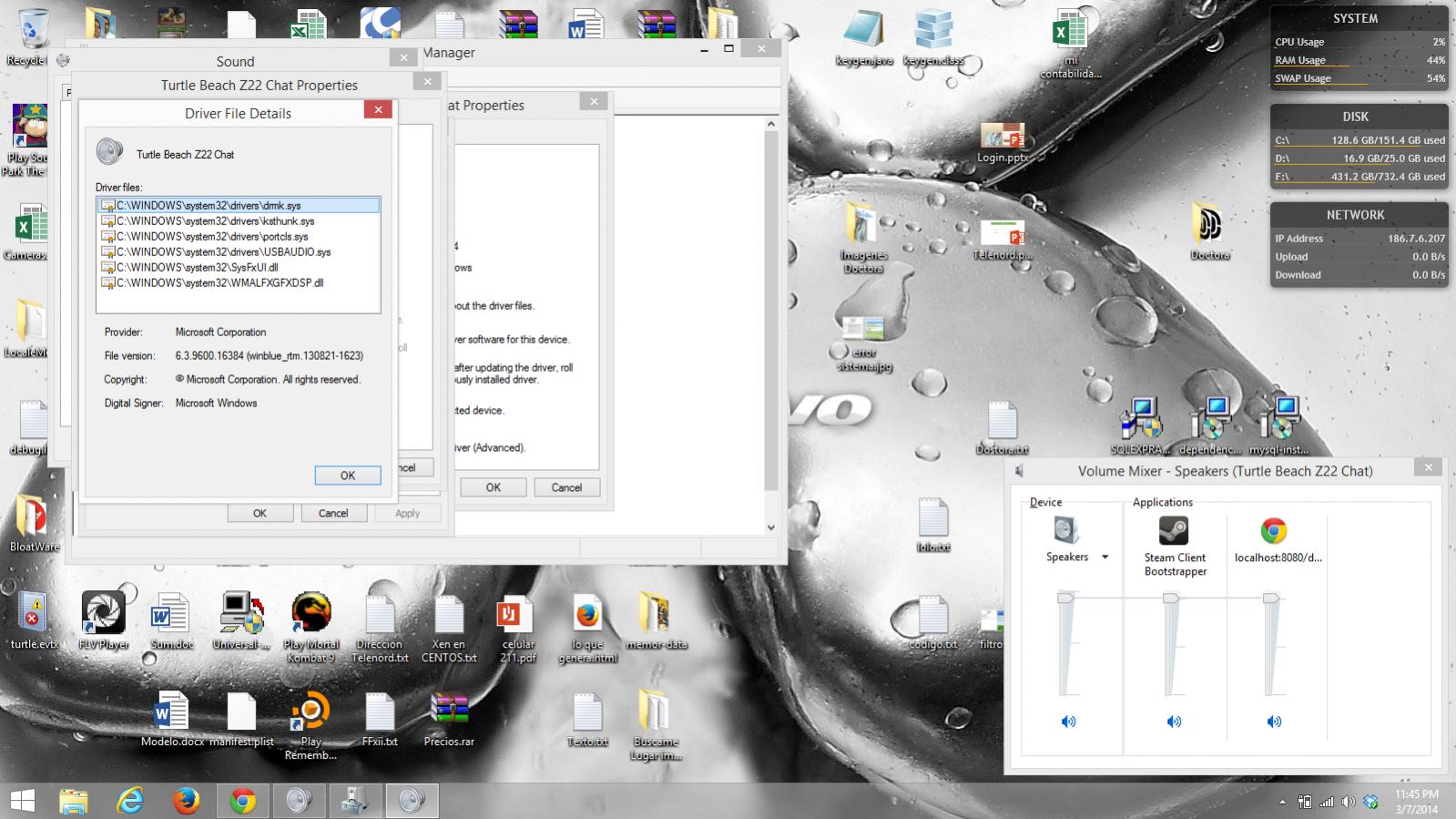Switch to Device Manager taskbar item
This screenshot has height=819, width=1456.
(x=354, y=801)
